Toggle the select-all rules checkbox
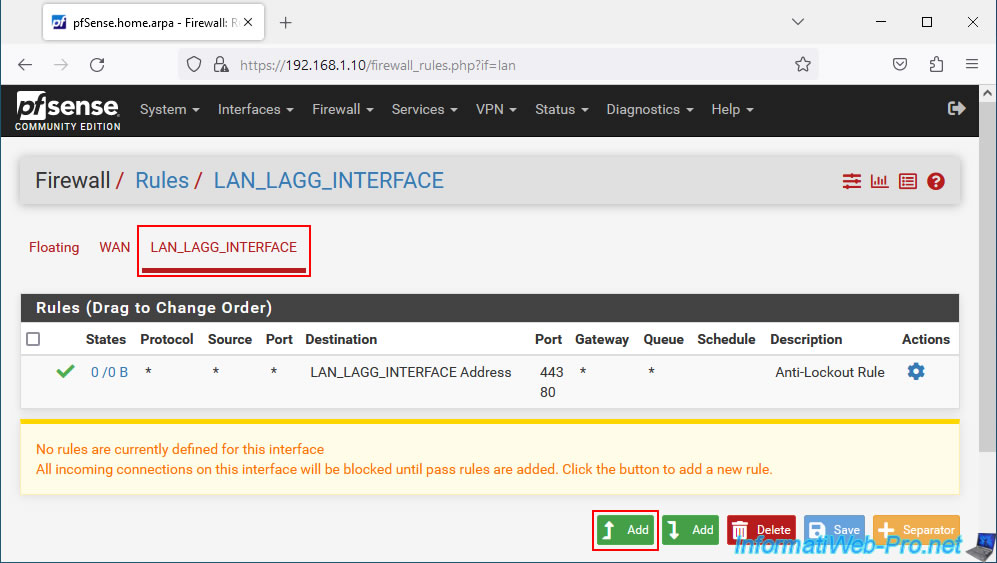Image resolution: width=997 pixels, height=563 pixels. click(x=33, y=339)
